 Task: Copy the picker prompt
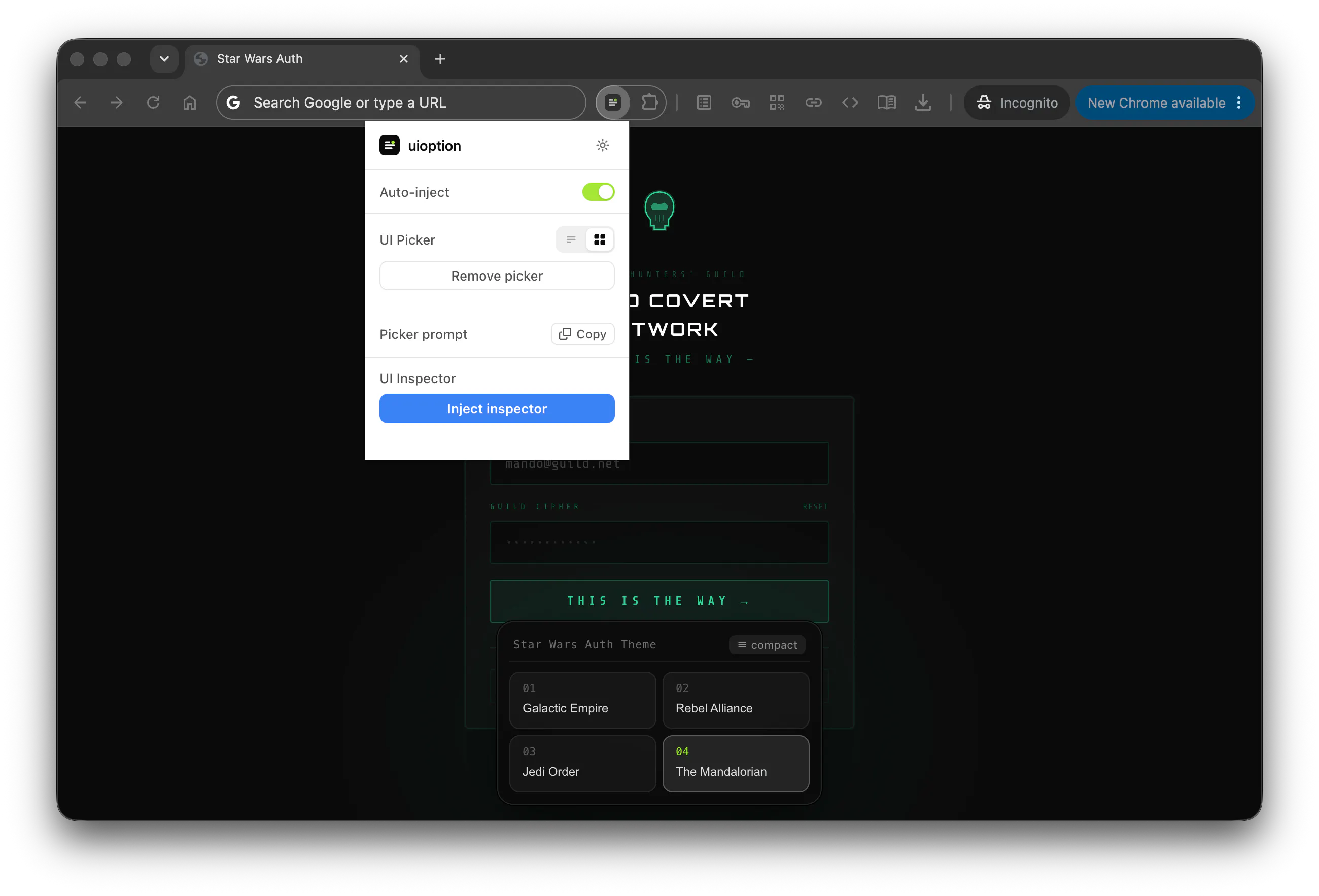click(x=582, y=334)
